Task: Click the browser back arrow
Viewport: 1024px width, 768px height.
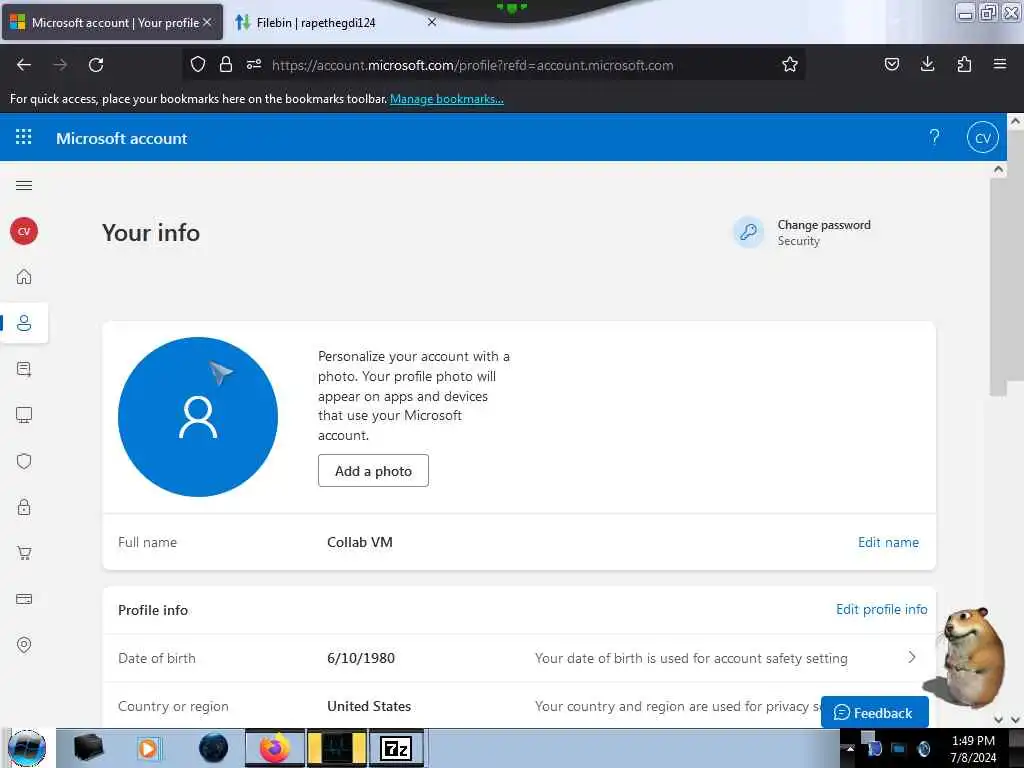Action: point(24,65)
